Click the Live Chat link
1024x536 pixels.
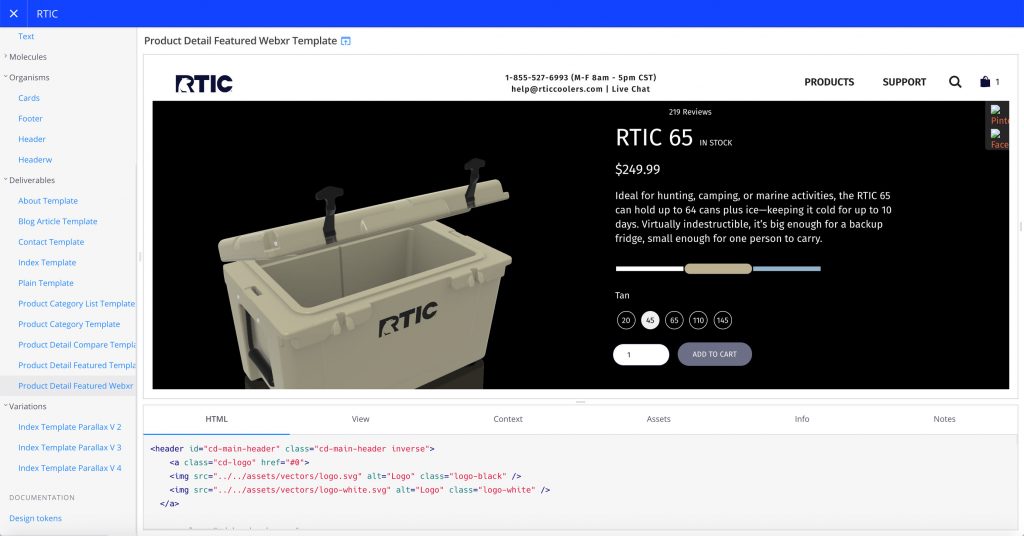[631, 89]
